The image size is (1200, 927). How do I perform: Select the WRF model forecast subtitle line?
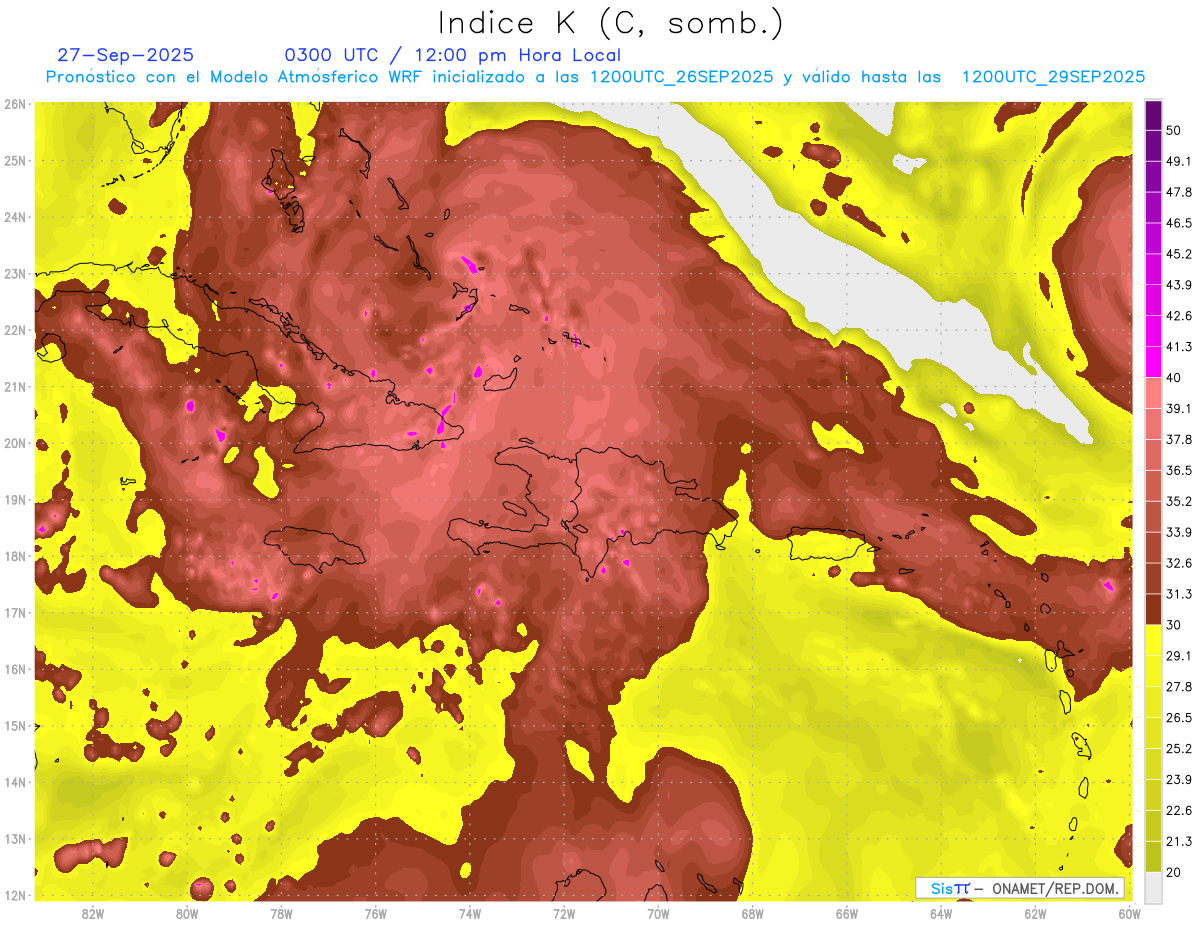(595, 77)
